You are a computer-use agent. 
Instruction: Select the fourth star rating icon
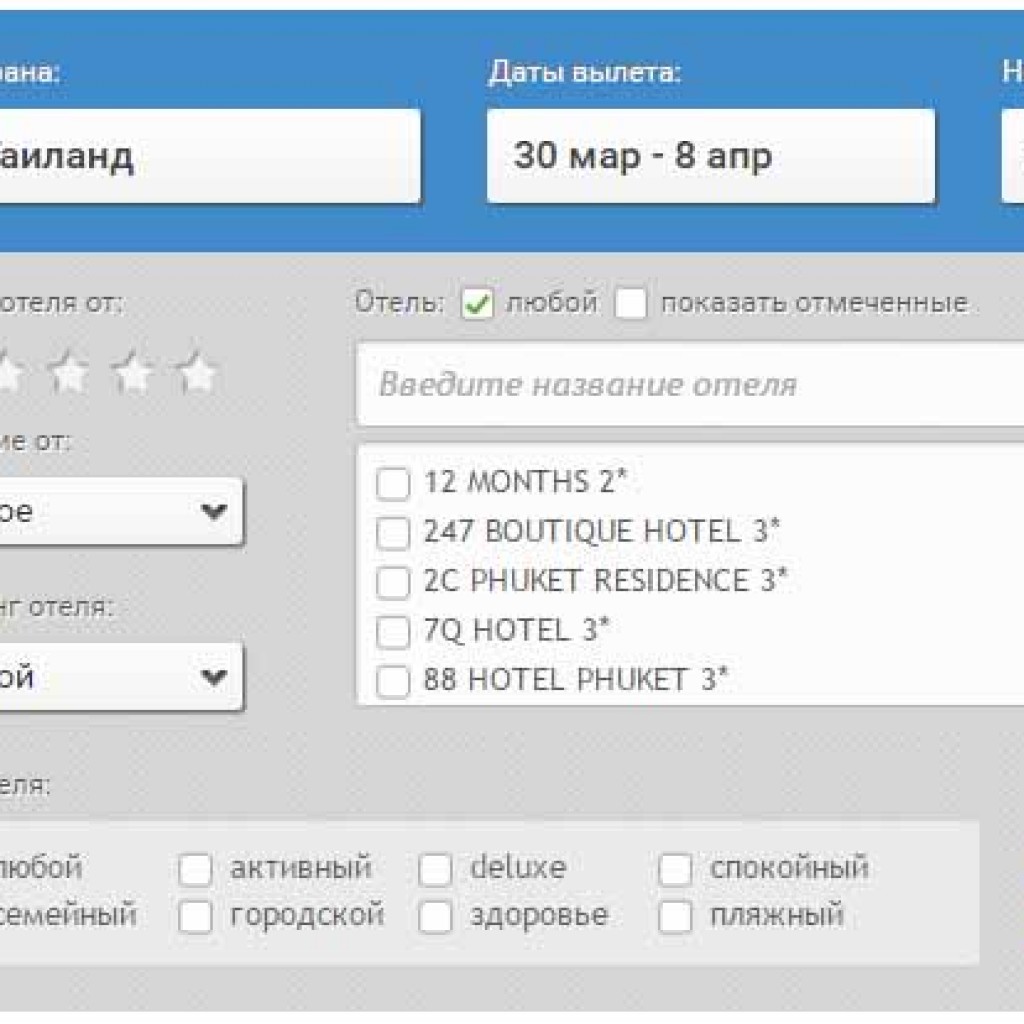197,372
